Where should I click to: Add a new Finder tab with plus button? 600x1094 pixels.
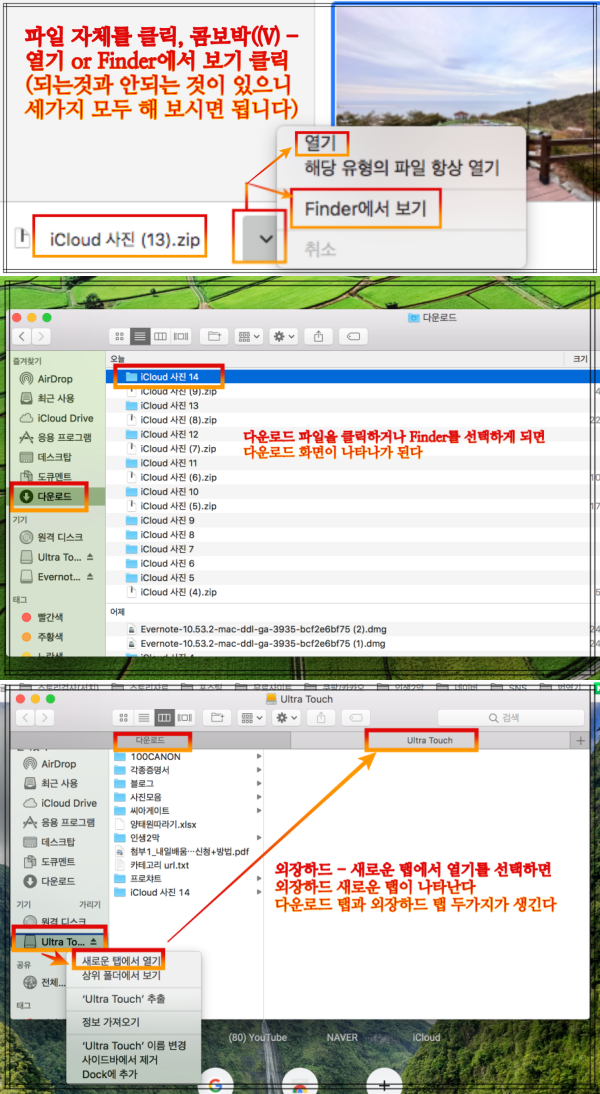pyautogui.click(x=580, y=740)
